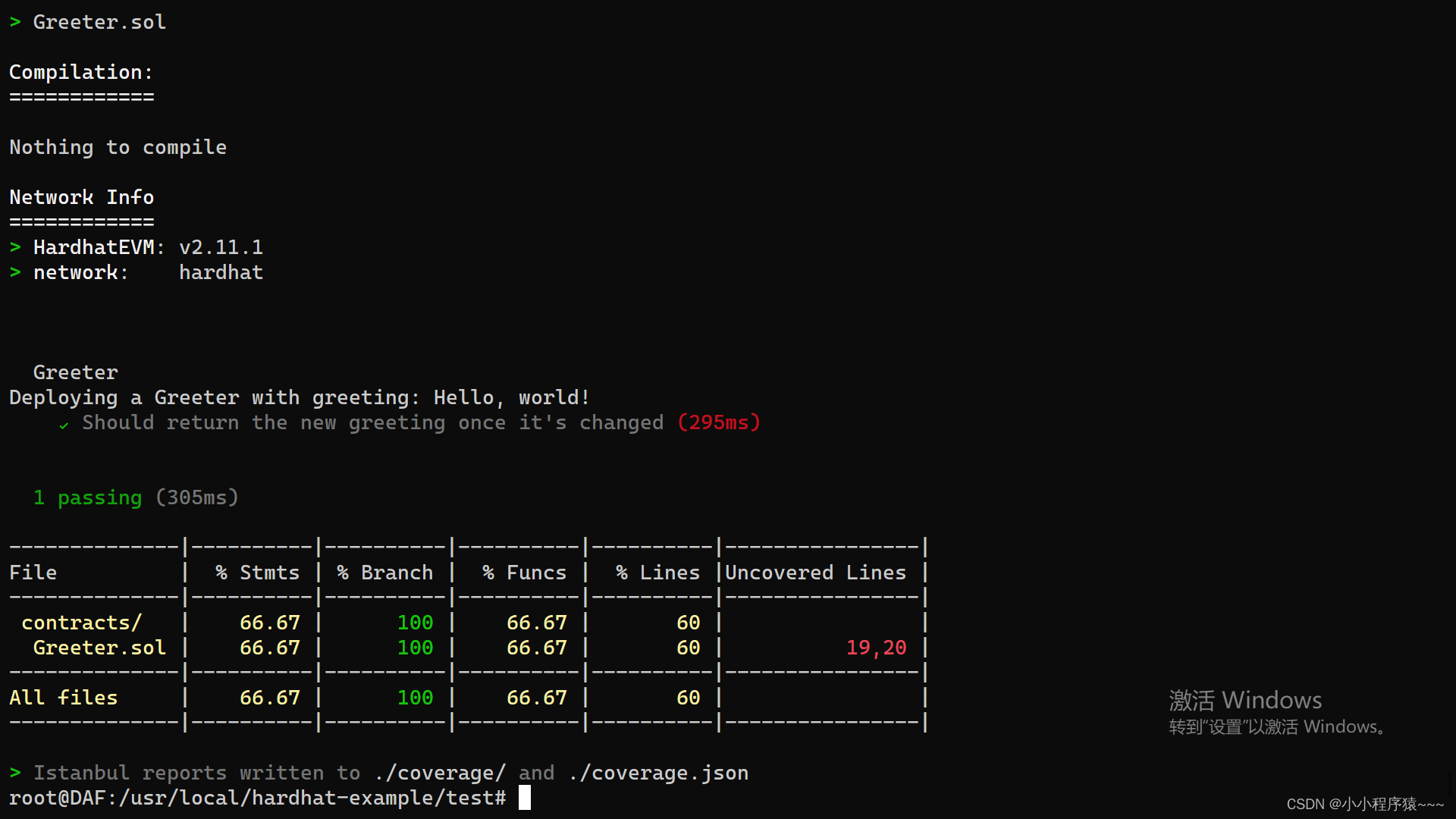The height and width of the screenshot is (819, 1456).
Task: Click the 'contracts/' row name
Action: [x=81, y=623]
